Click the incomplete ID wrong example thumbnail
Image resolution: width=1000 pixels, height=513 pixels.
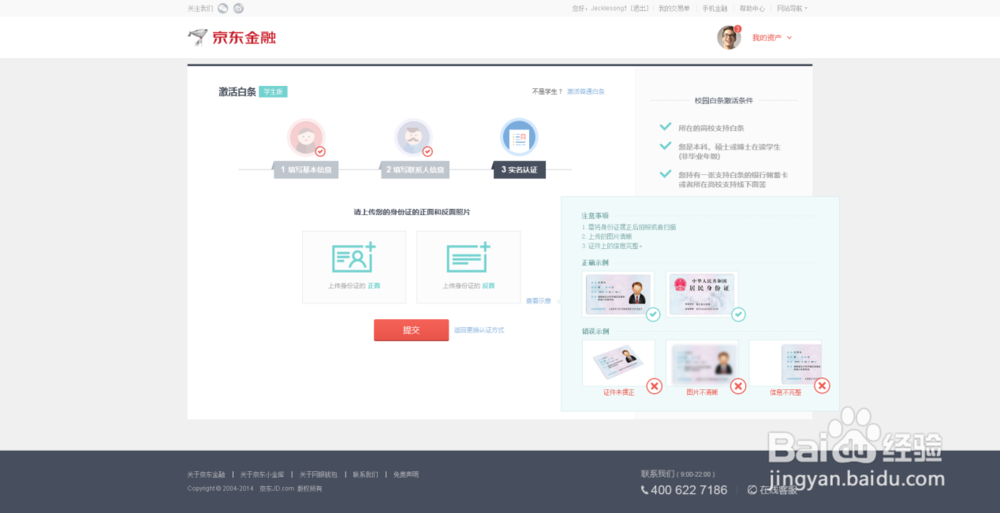(785, 362)
